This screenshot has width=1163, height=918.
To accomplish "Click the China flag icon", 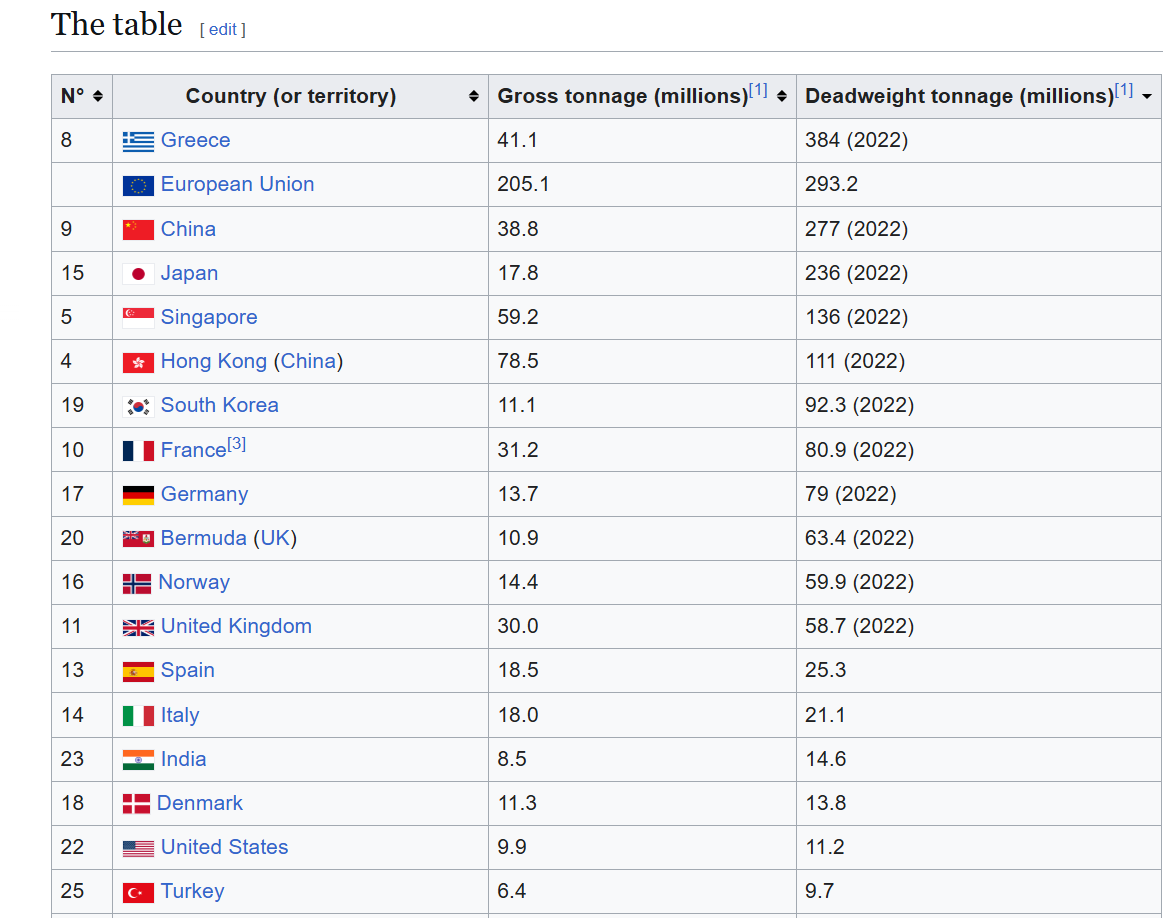I will 138,230.
